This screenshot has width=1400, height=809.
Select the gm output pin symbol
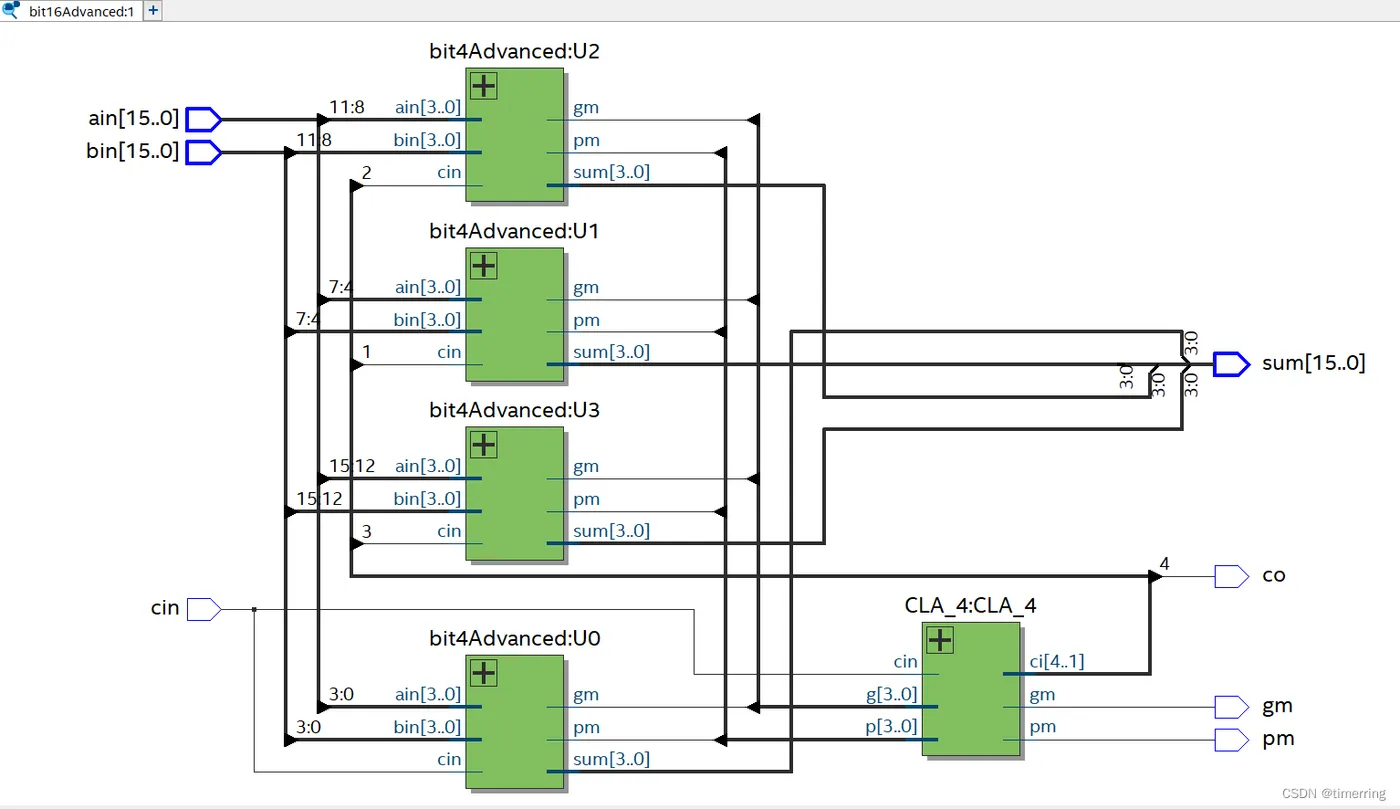click(1231, 707)
